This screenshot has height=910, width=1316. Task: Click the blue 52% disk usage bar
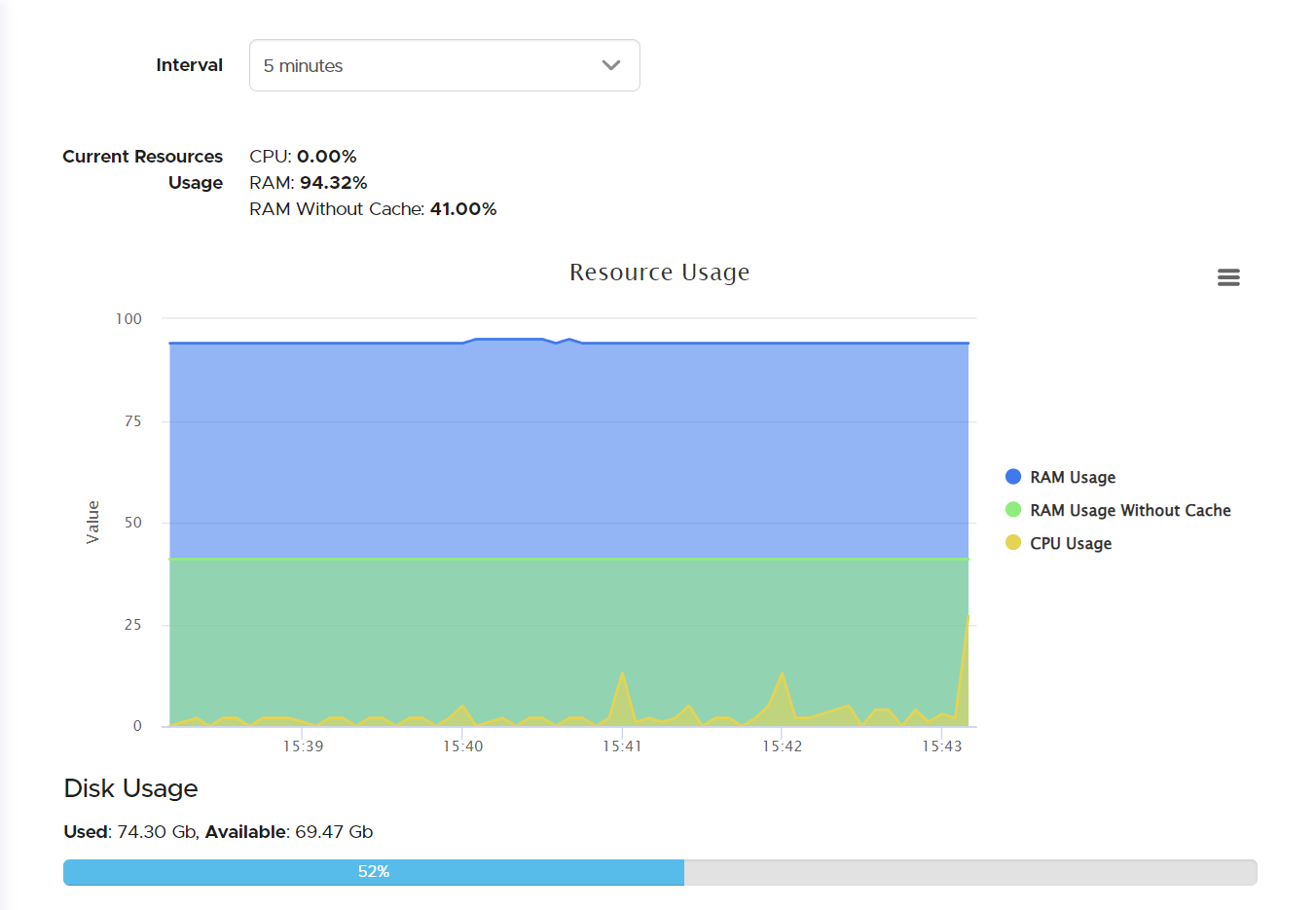374,872
